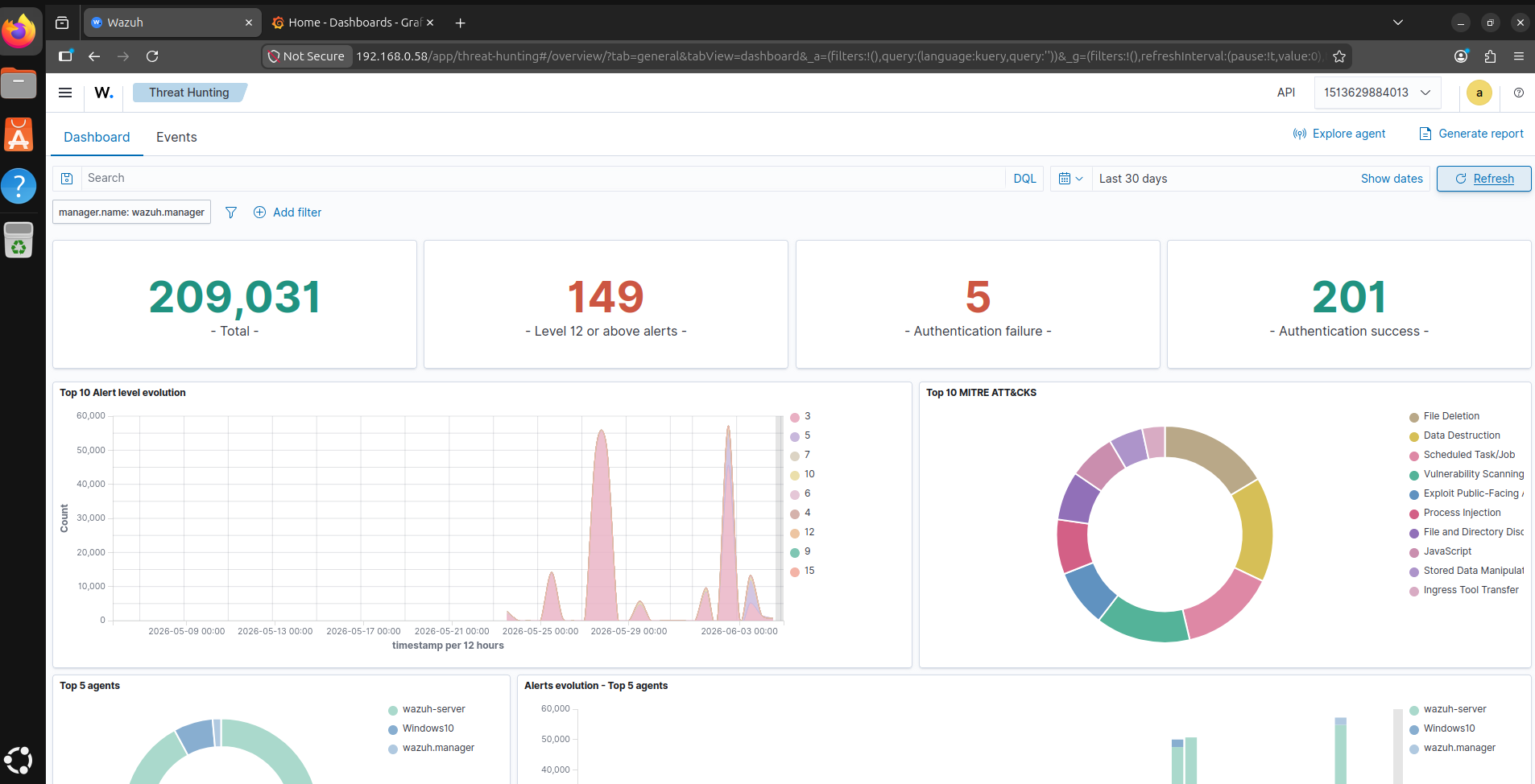Image resolution: width=1535 pixels, height=784 pixels.
Task: Click Explore agent
Action: [1339, 134]
